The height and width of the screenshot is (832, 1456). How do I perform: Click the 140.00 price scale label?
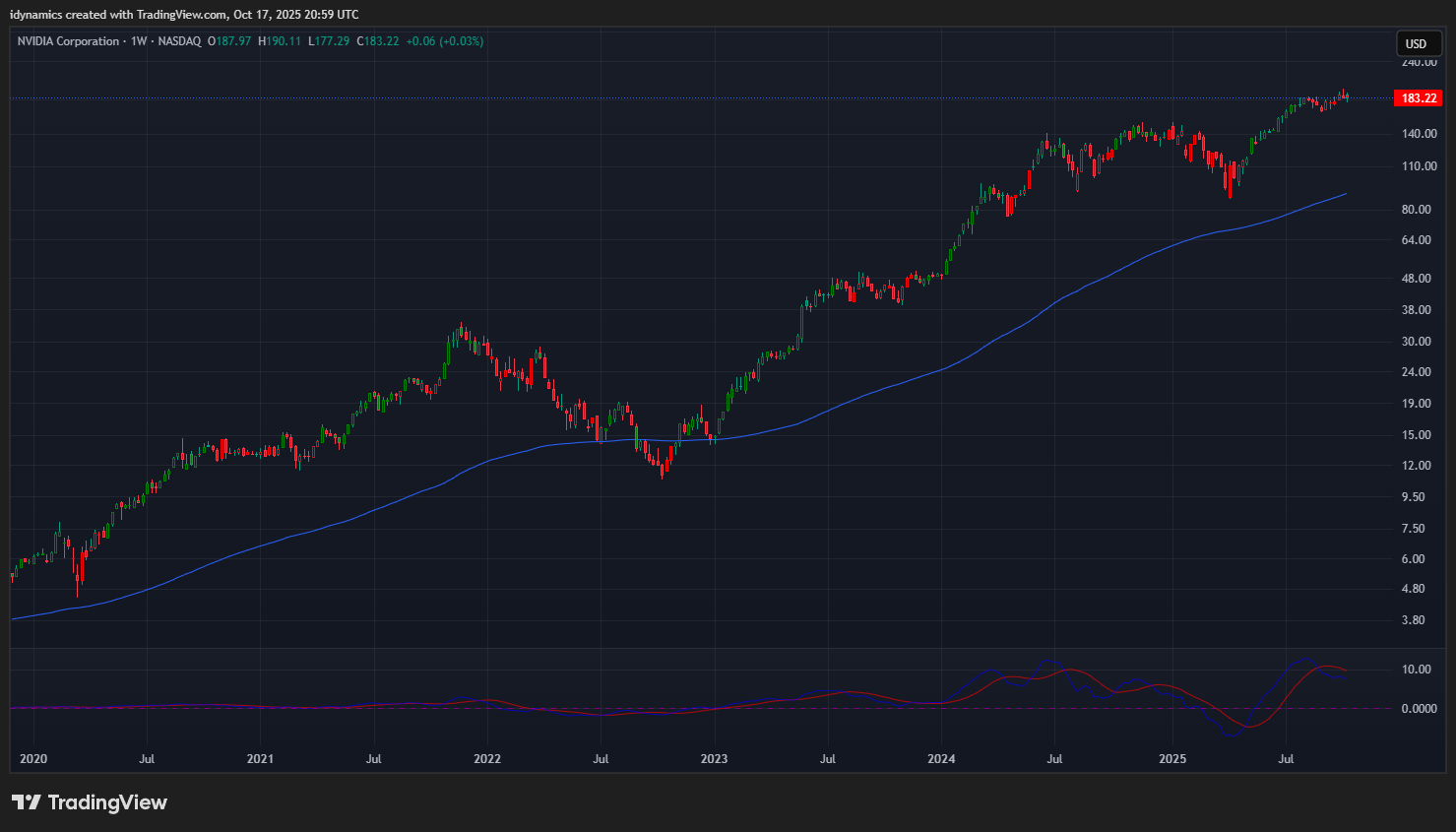point(1419,134)
